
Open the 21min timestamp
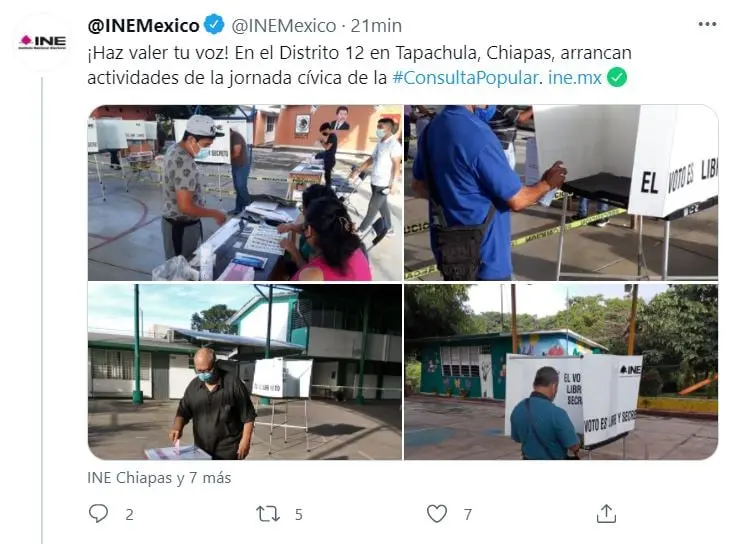click(x=376, y=25)
